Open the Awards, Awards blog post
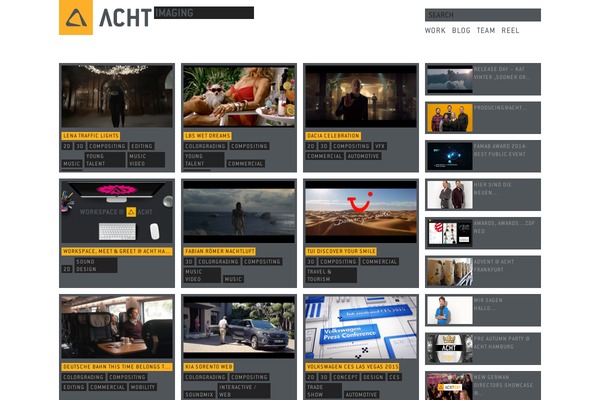Screen dimensions: 600x400 click(x=483, y=233)
